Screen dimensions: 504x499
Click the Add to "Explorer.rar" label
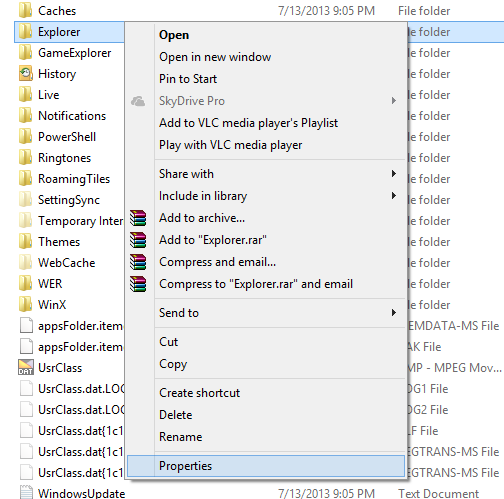pos(213,240)
